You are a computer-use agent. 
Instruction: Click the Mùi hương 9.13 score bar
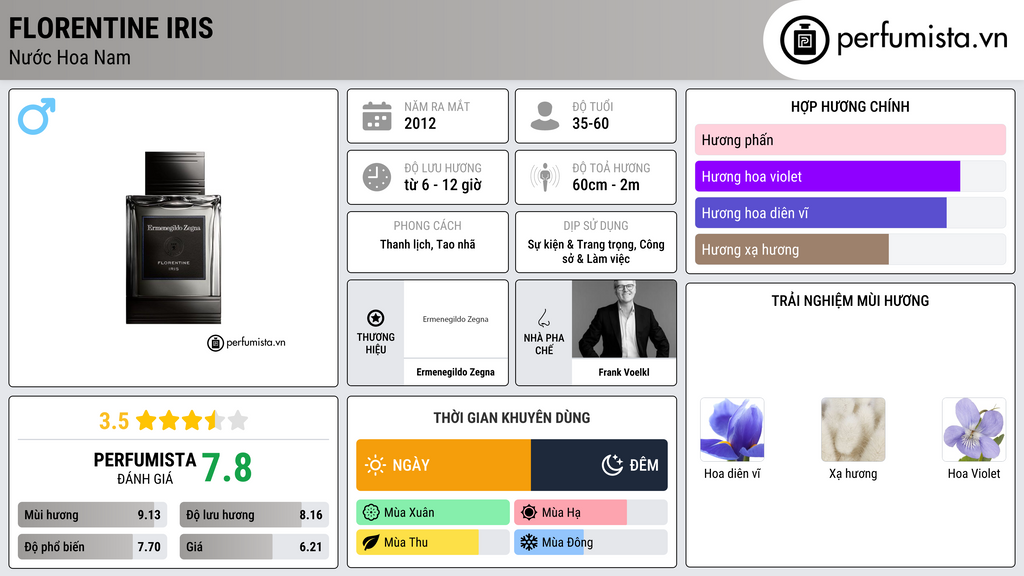pyautogui.click(x=92, y=515)
